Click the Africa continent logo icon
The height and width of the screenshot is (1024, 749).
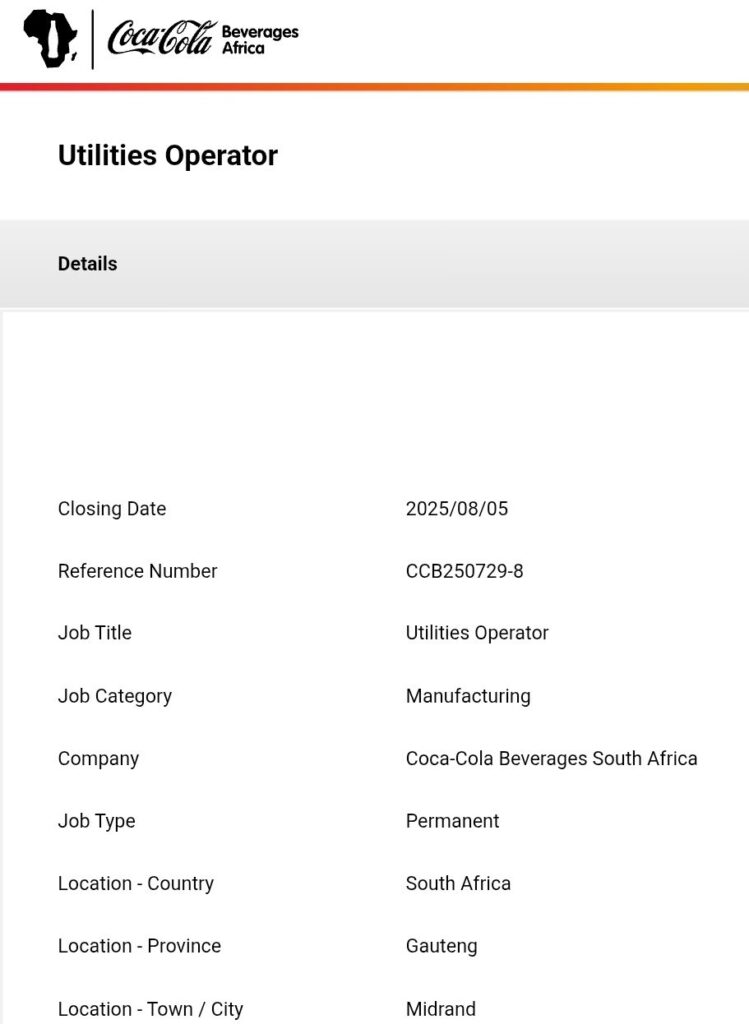click(x=51, y=38)
